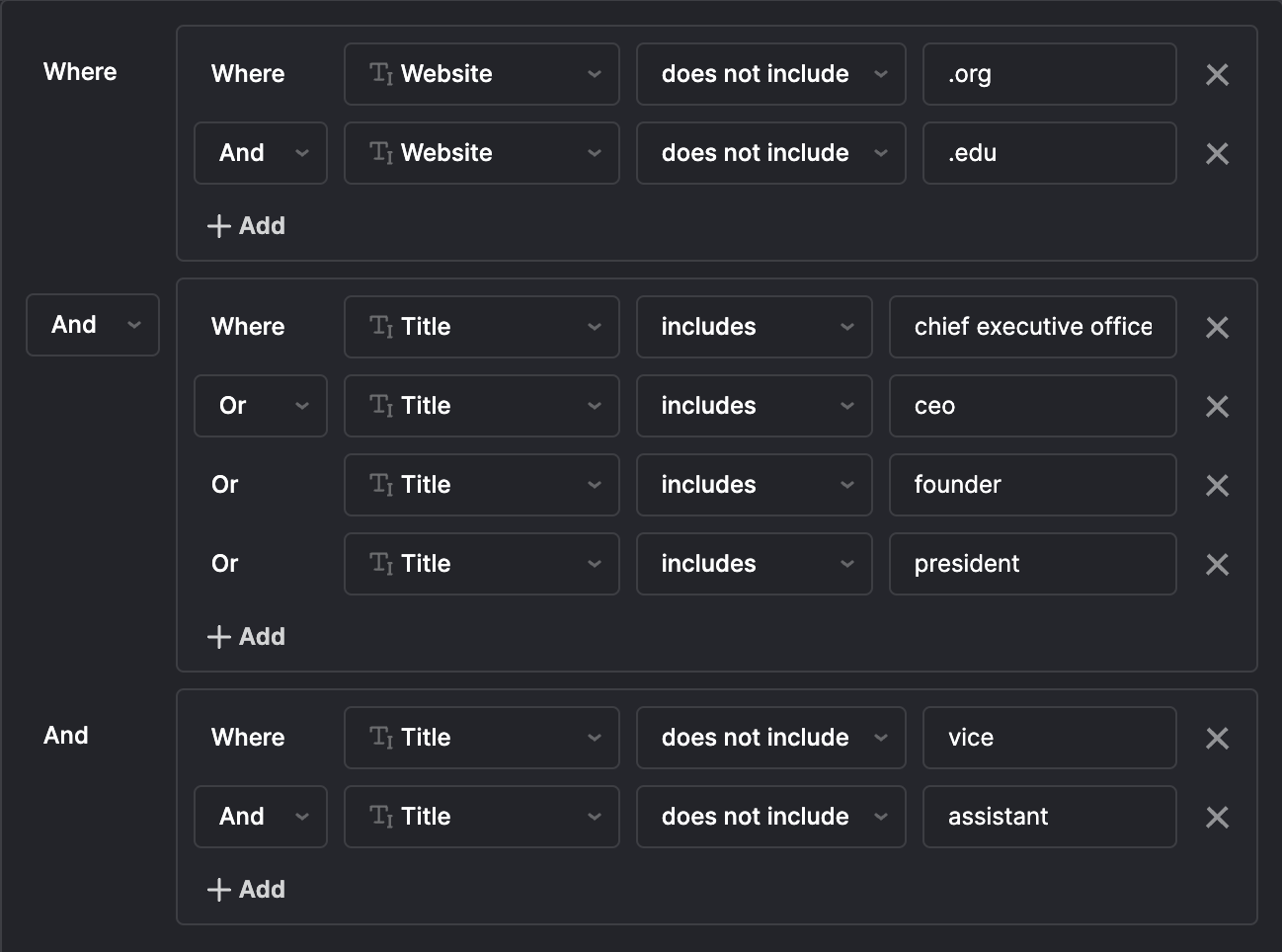Open the outer And group operator dropdown
This screenshot has width=1282, height=952.
[93, 325]
